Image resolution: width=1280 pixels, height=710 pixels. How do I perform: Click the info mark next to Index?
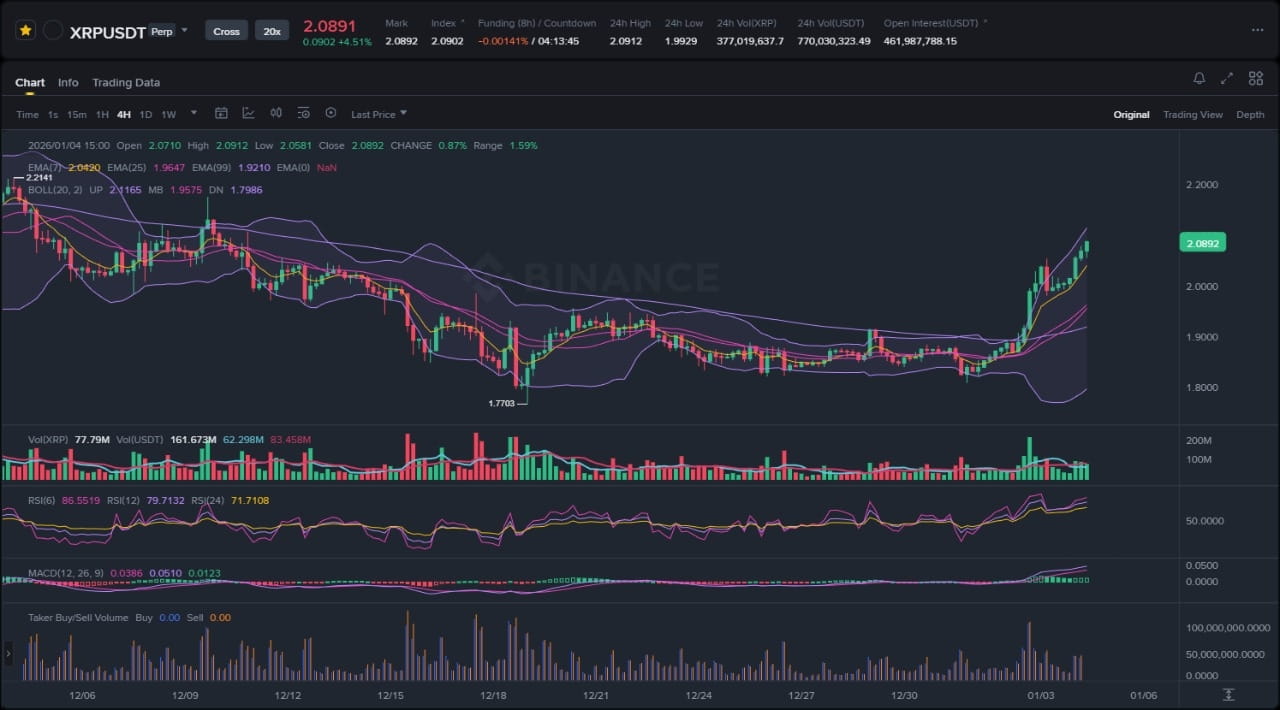coord(462,21)
